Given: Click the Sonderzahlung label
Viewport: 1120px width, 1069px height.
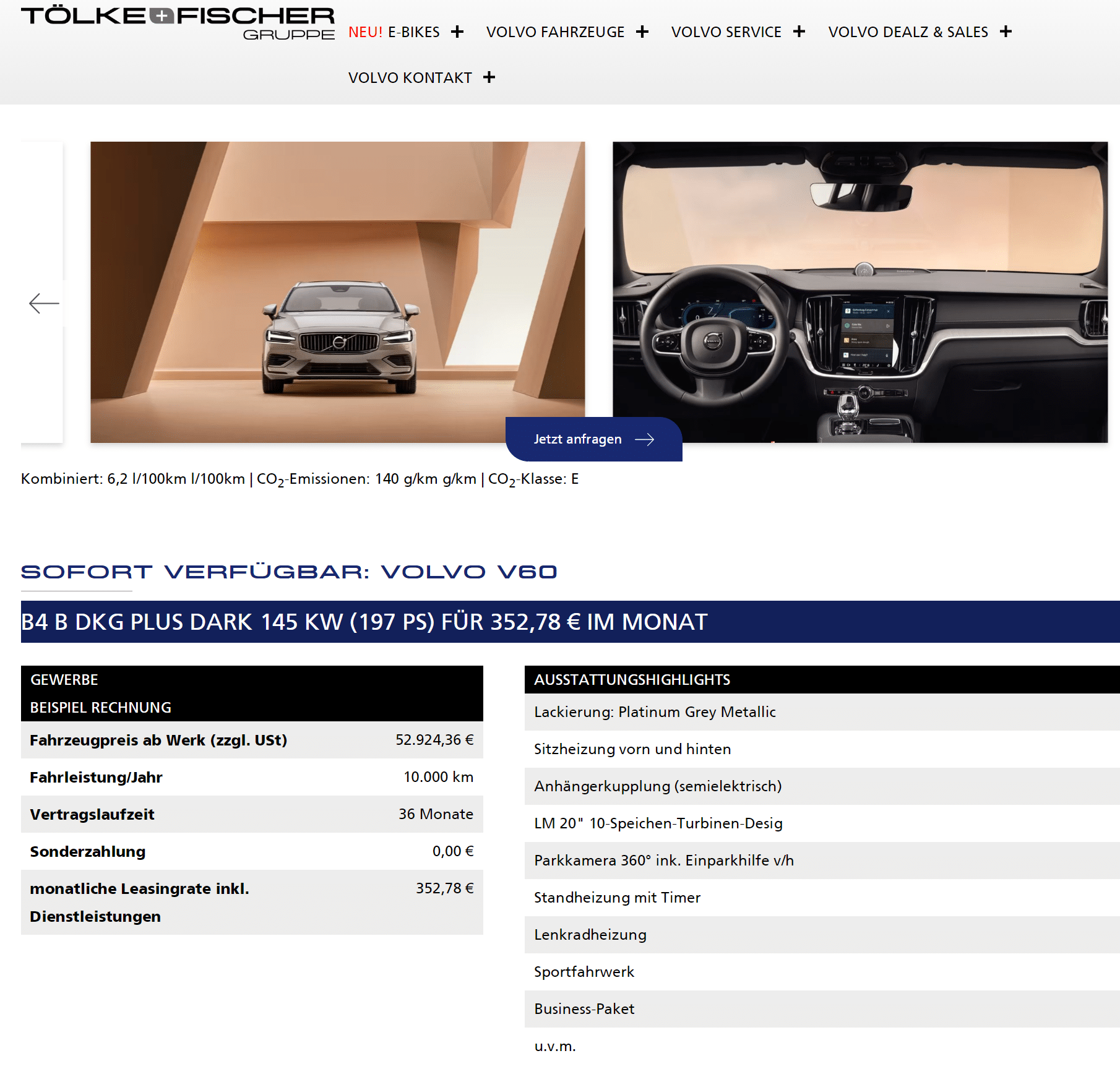Looking at the screenshot, I should pos(88,852).
